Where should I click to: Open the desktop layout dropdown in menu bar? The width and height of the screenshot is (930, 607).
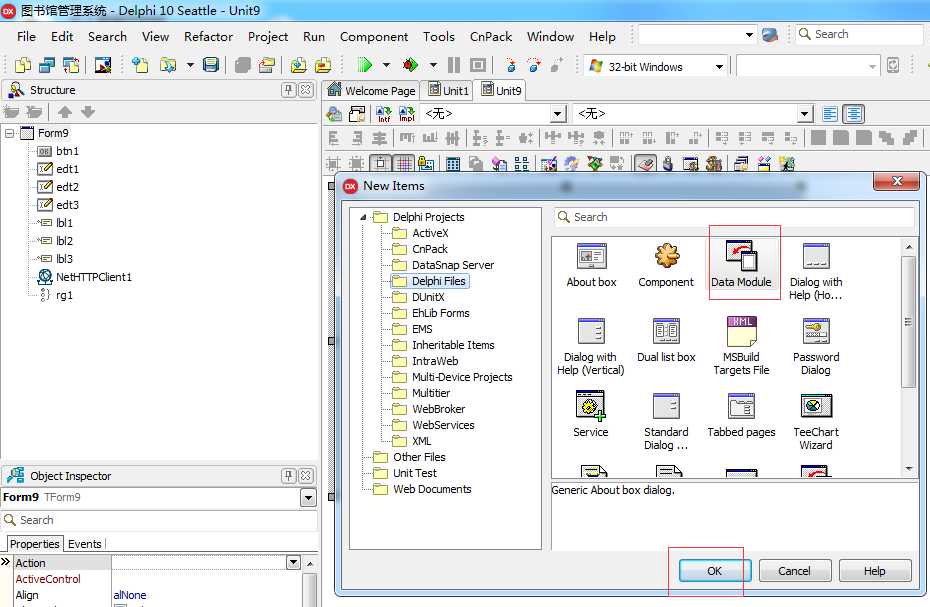click(x=749, y=35)
